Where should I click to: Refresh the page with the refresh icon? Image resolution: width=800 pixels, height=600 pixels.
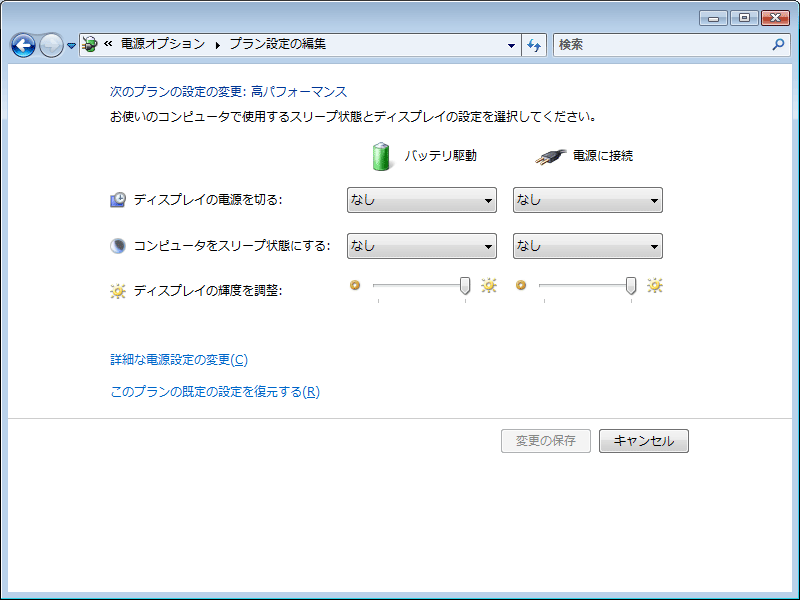pyautogui.click(x=534, y=45)
